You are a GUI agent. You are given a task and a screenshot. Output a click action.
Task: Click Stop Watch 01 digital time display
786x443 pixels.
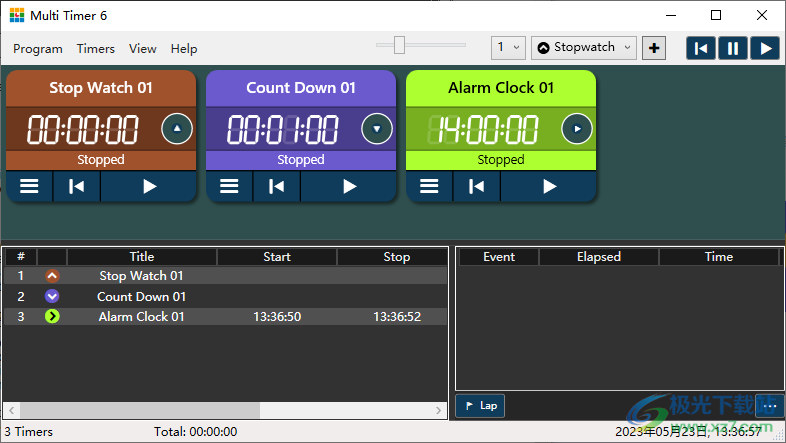point(83,129)
